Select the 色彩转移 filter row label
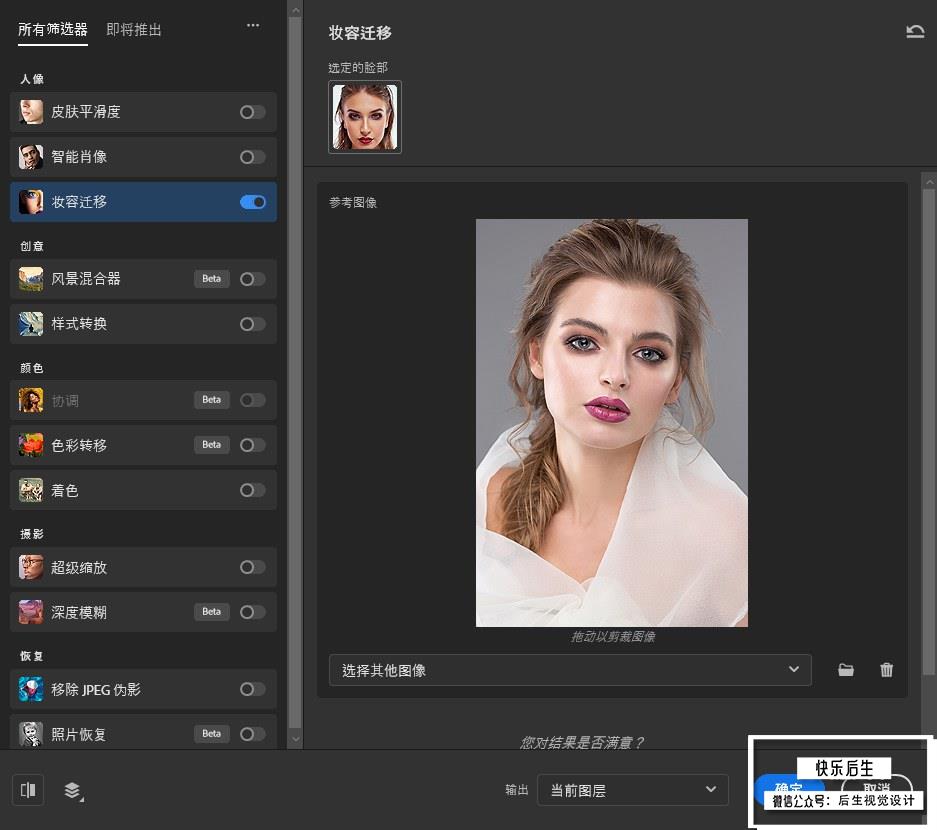This screenshot has width=937, height=830. [79, 445]
